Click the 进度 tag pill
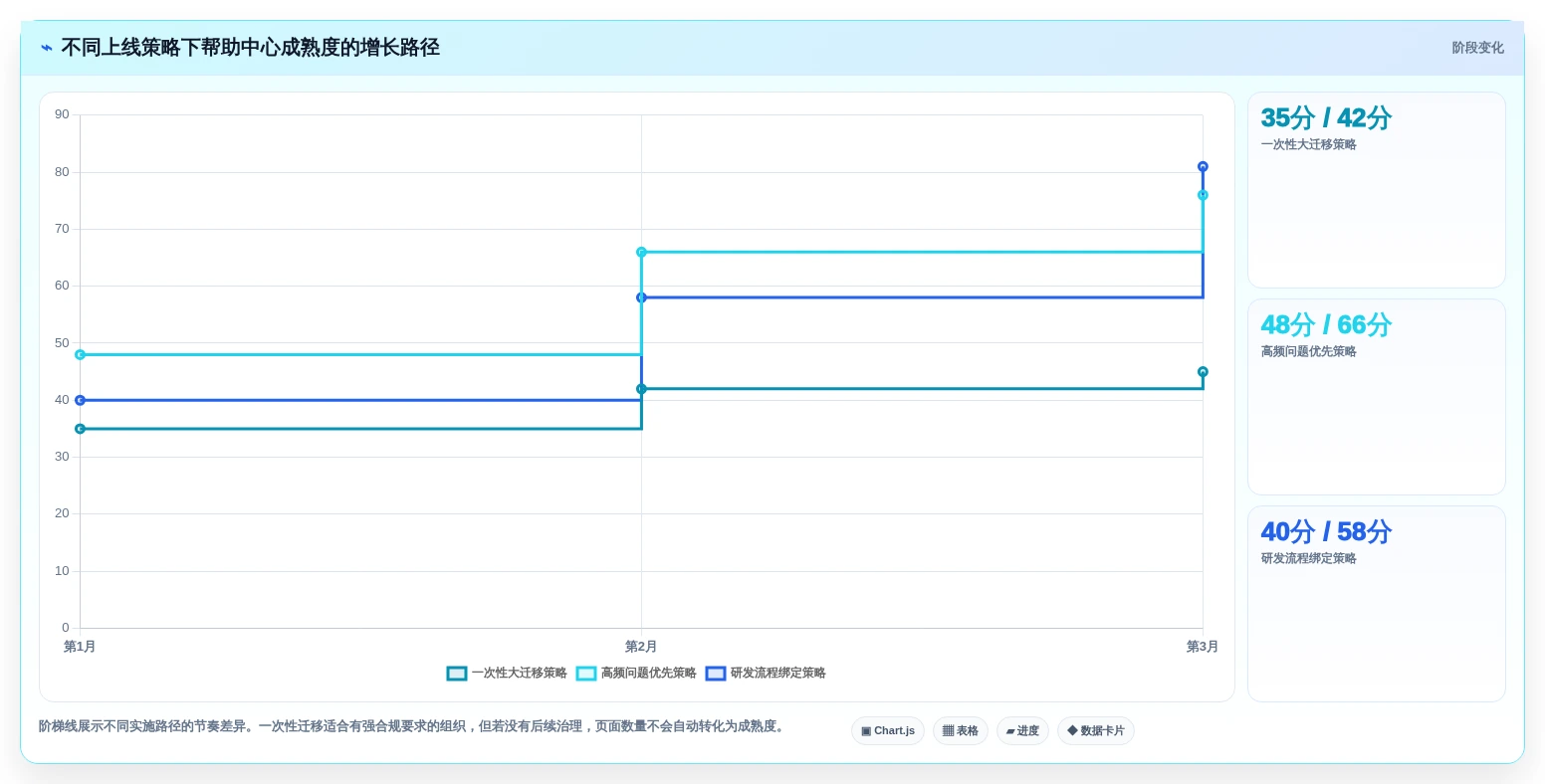The width and height of the screenshot is (1545, 784). pos(1022,731)
